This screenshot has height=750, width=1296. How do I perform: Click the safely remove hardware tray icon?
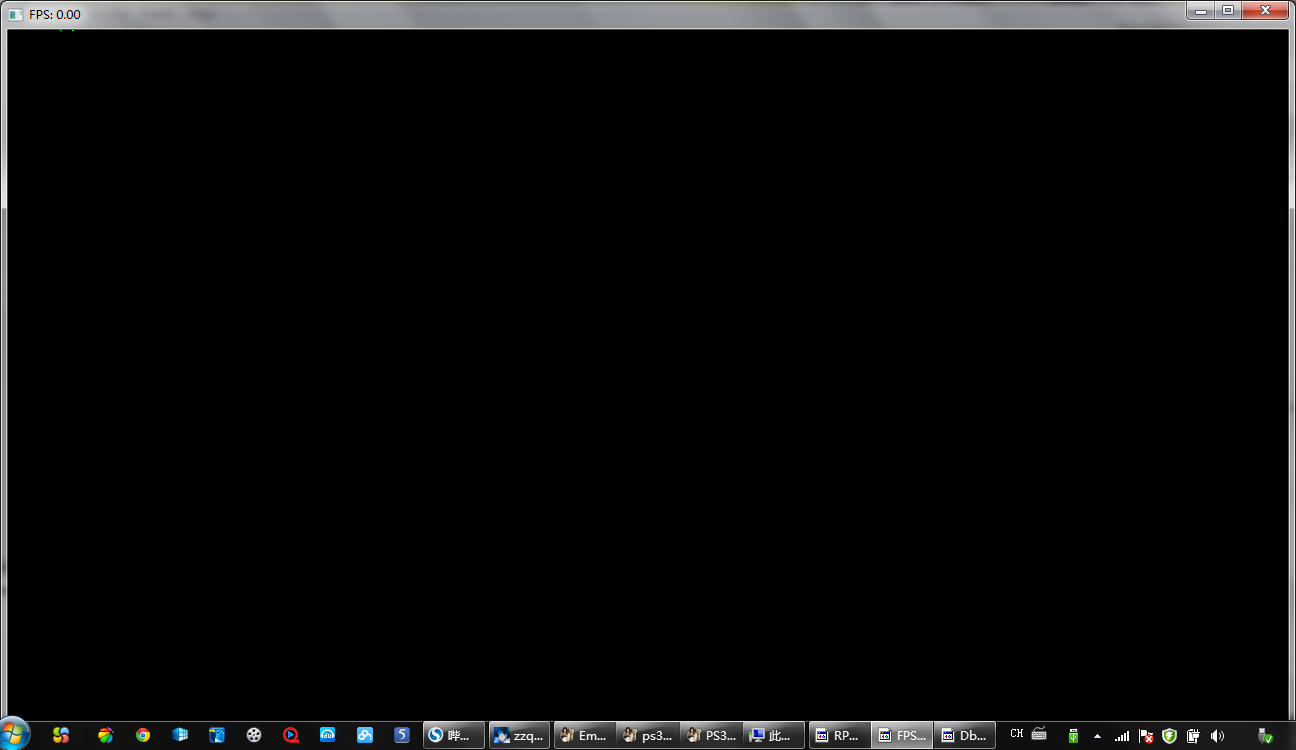coord(1265,736)
